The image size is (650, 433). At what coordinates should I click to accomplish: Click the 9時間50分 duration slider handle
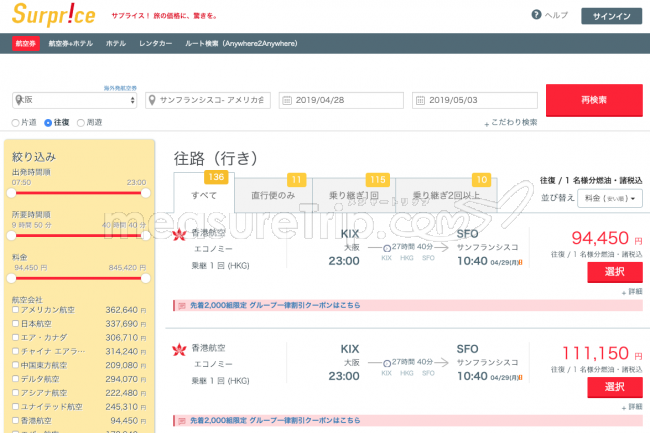point(12,236)
